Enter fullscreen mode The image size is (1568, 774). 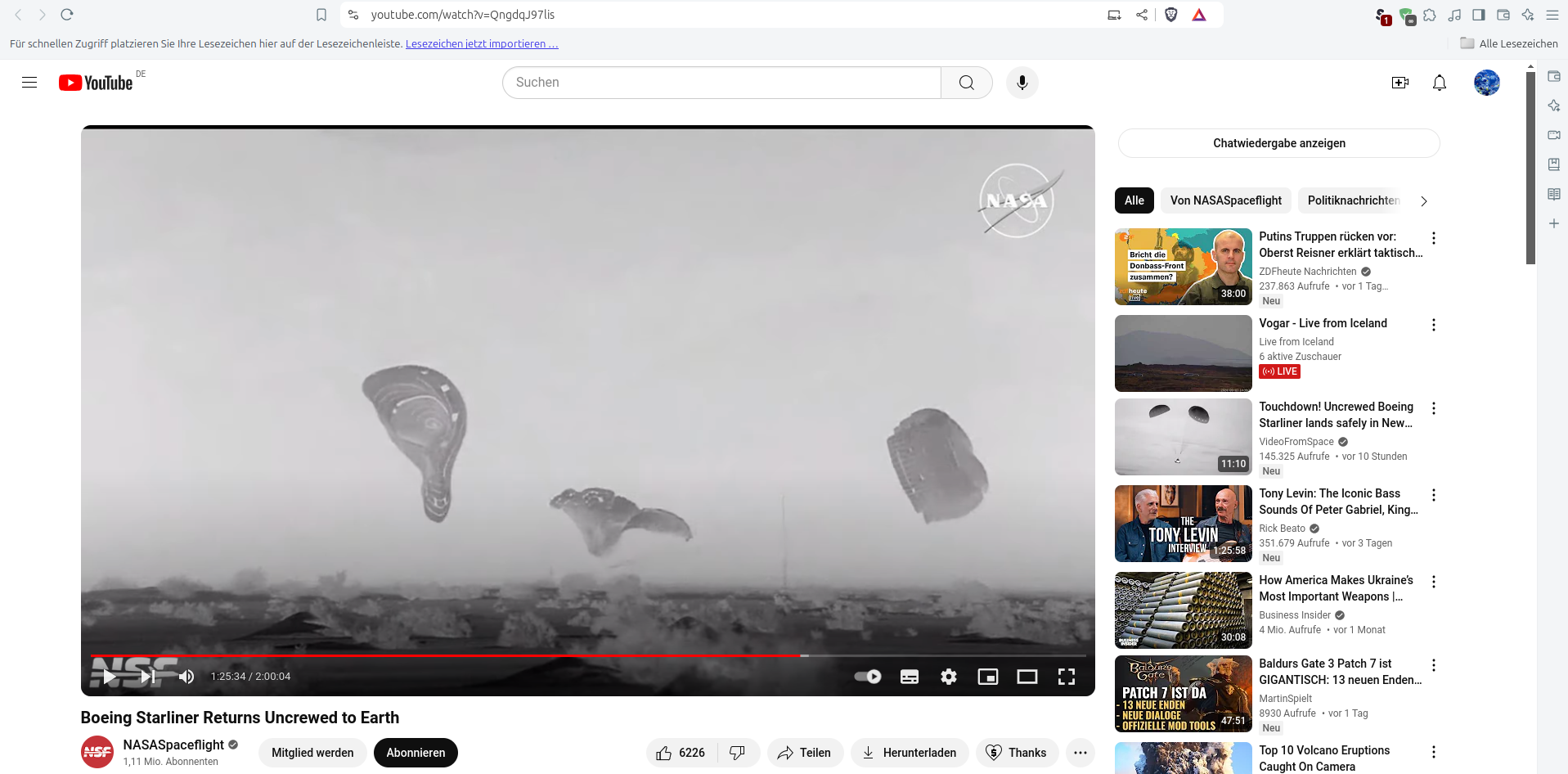1067,677
